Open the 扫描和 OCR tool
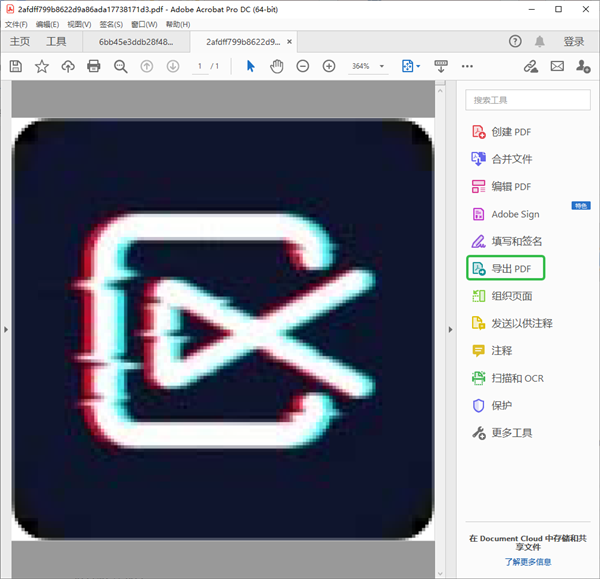The width and height of the screenshot is (600, 579). [507, 378]
